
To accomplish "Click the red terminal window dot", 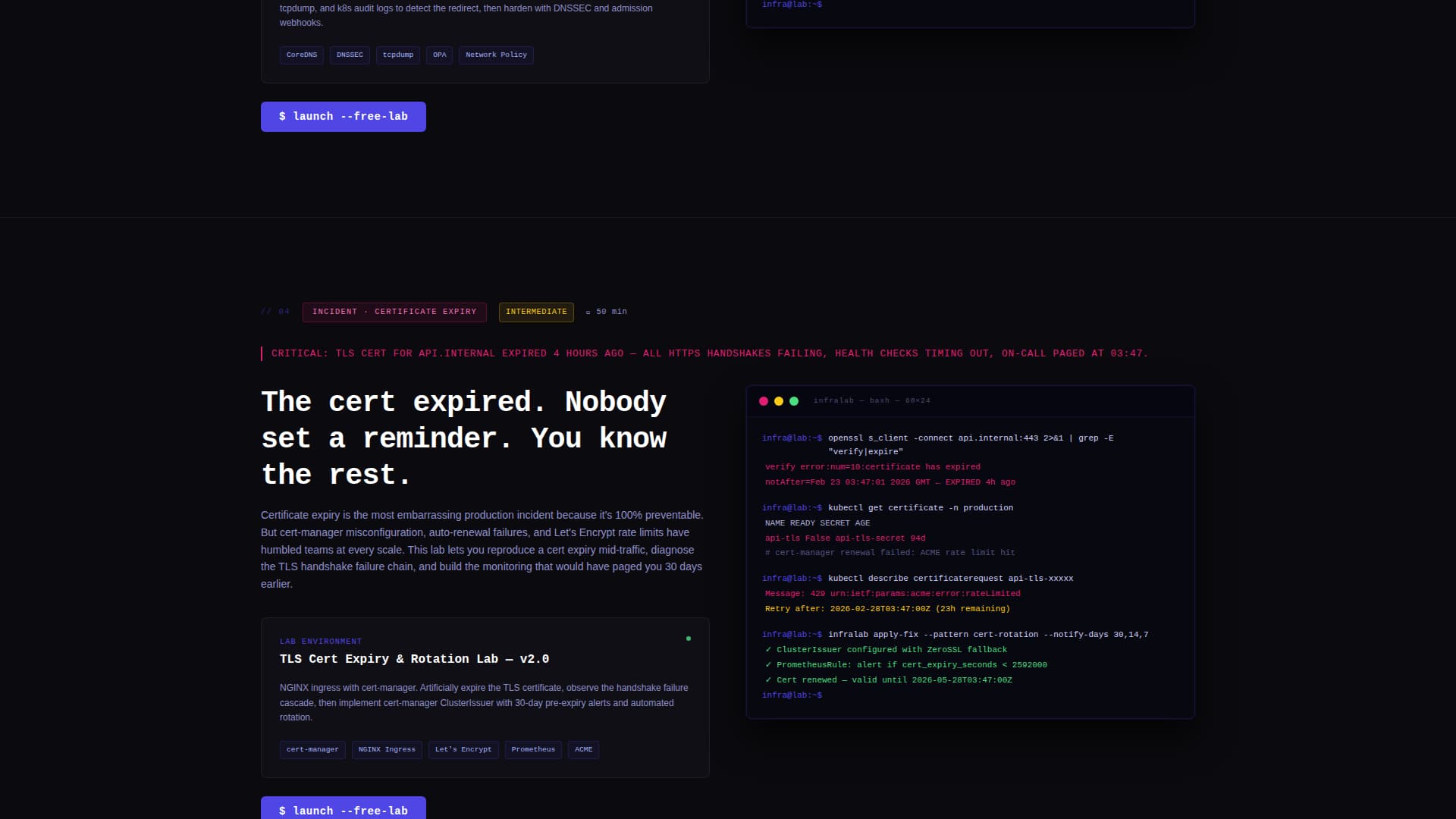I will click(x=764, y=401).
